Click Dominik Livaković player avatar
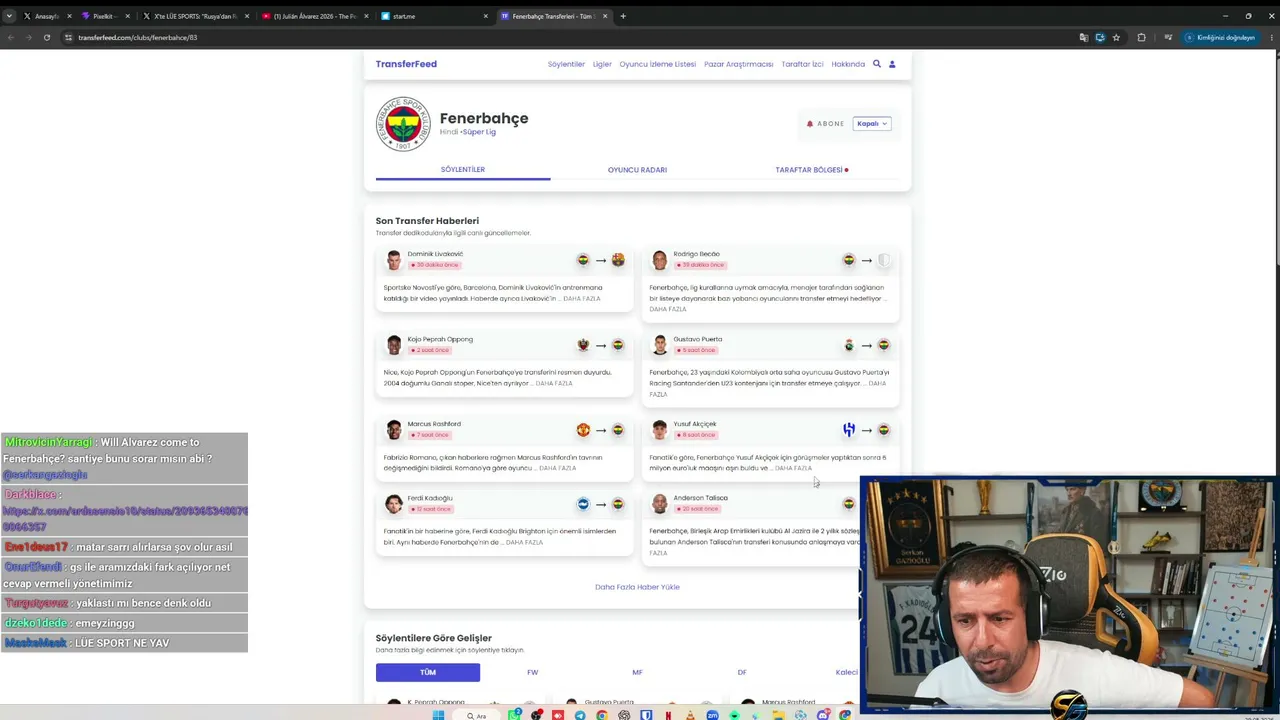 [x=394, y=260]
